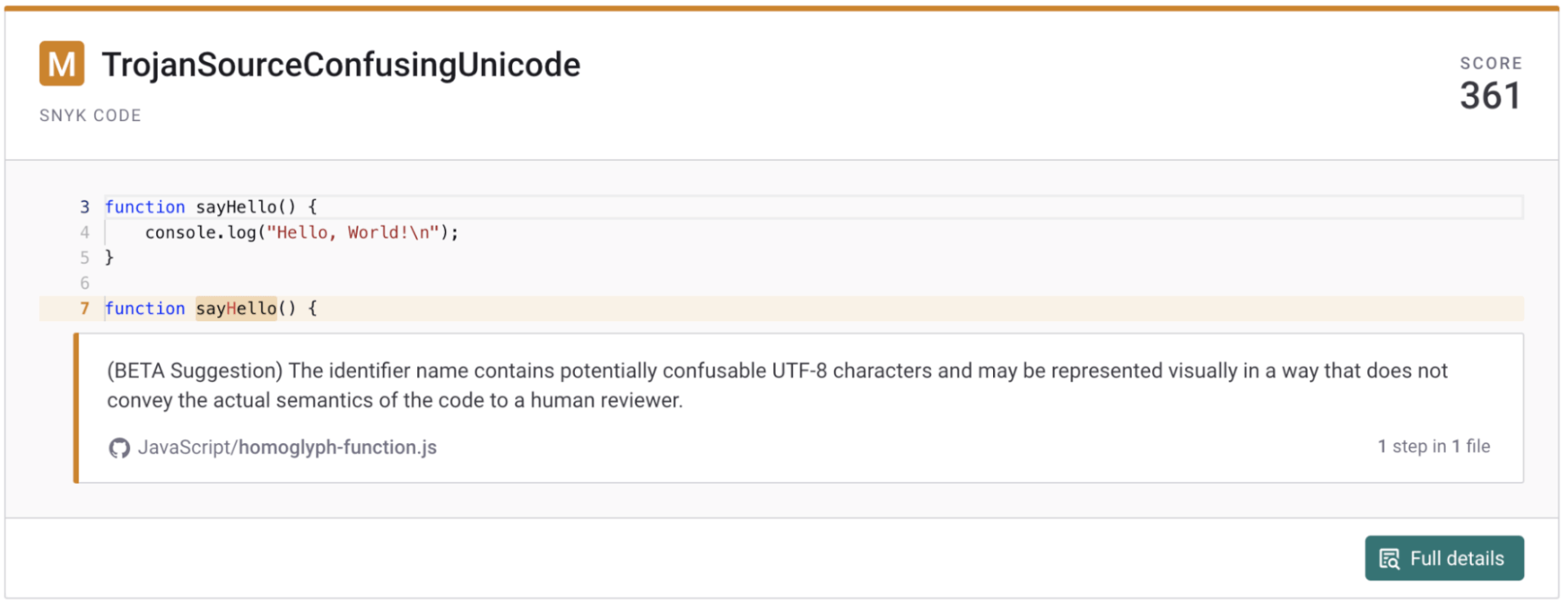Click the SNYK CODE source label
The width and height of the screenshot is (1568, 604).
pyautogui.click(x=90, y=115)
